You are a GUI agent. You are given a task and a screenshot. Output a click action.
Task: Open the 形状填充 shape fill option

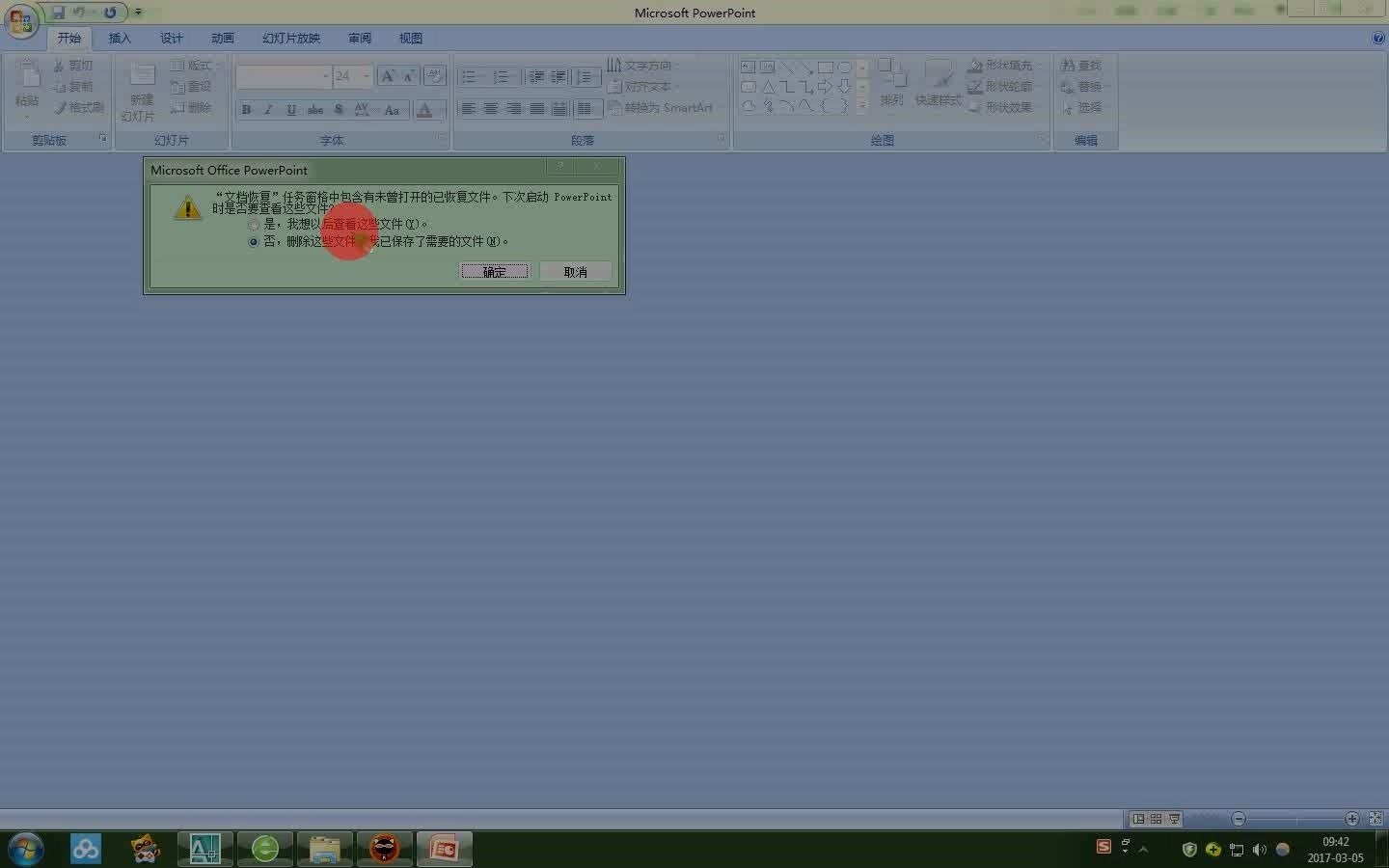1003,66
